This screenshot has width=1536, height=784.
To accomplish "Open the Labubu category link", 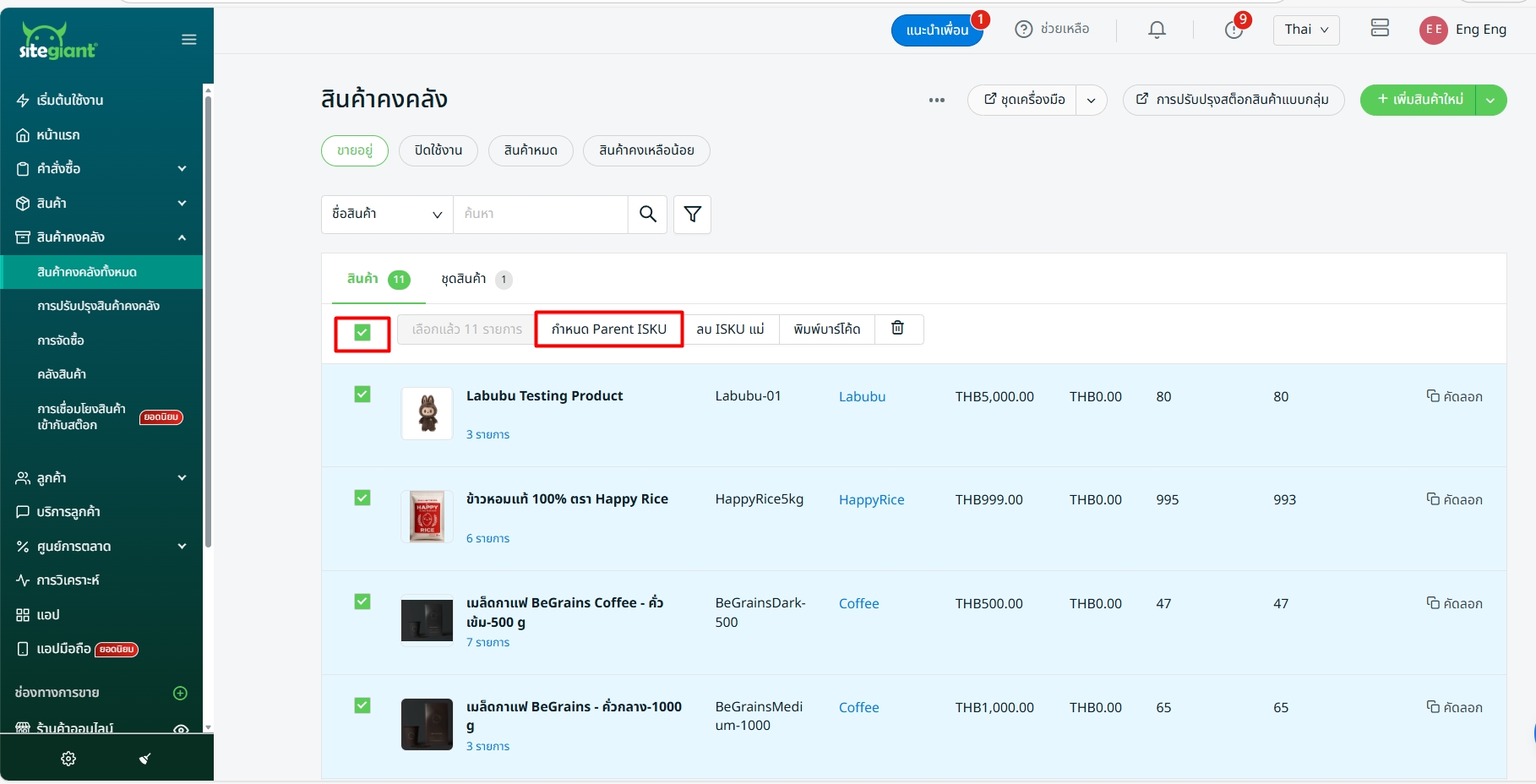I will pos(862,396).
